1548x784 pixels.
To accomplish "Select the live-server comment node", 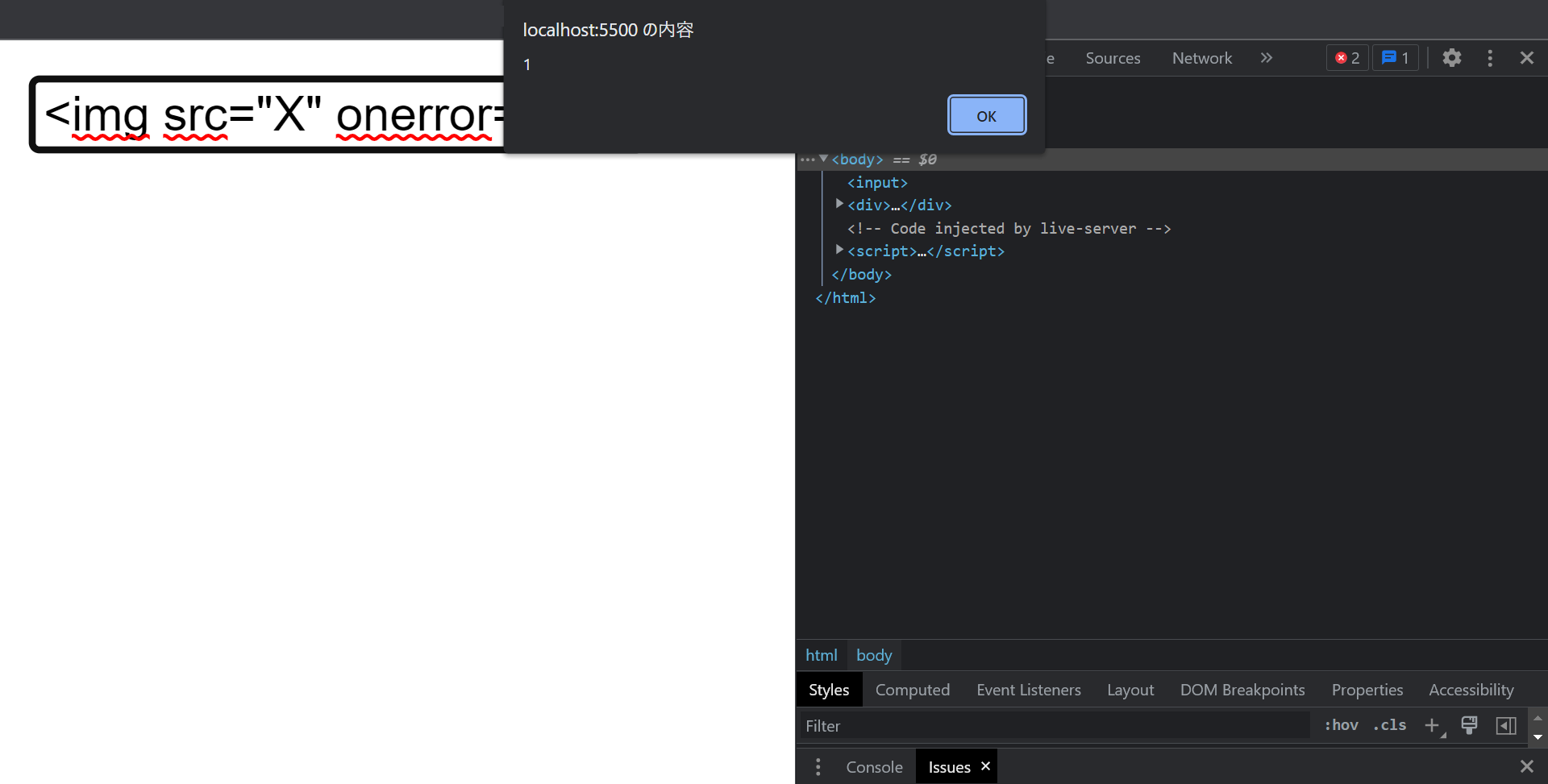I will pos(1009,229).
